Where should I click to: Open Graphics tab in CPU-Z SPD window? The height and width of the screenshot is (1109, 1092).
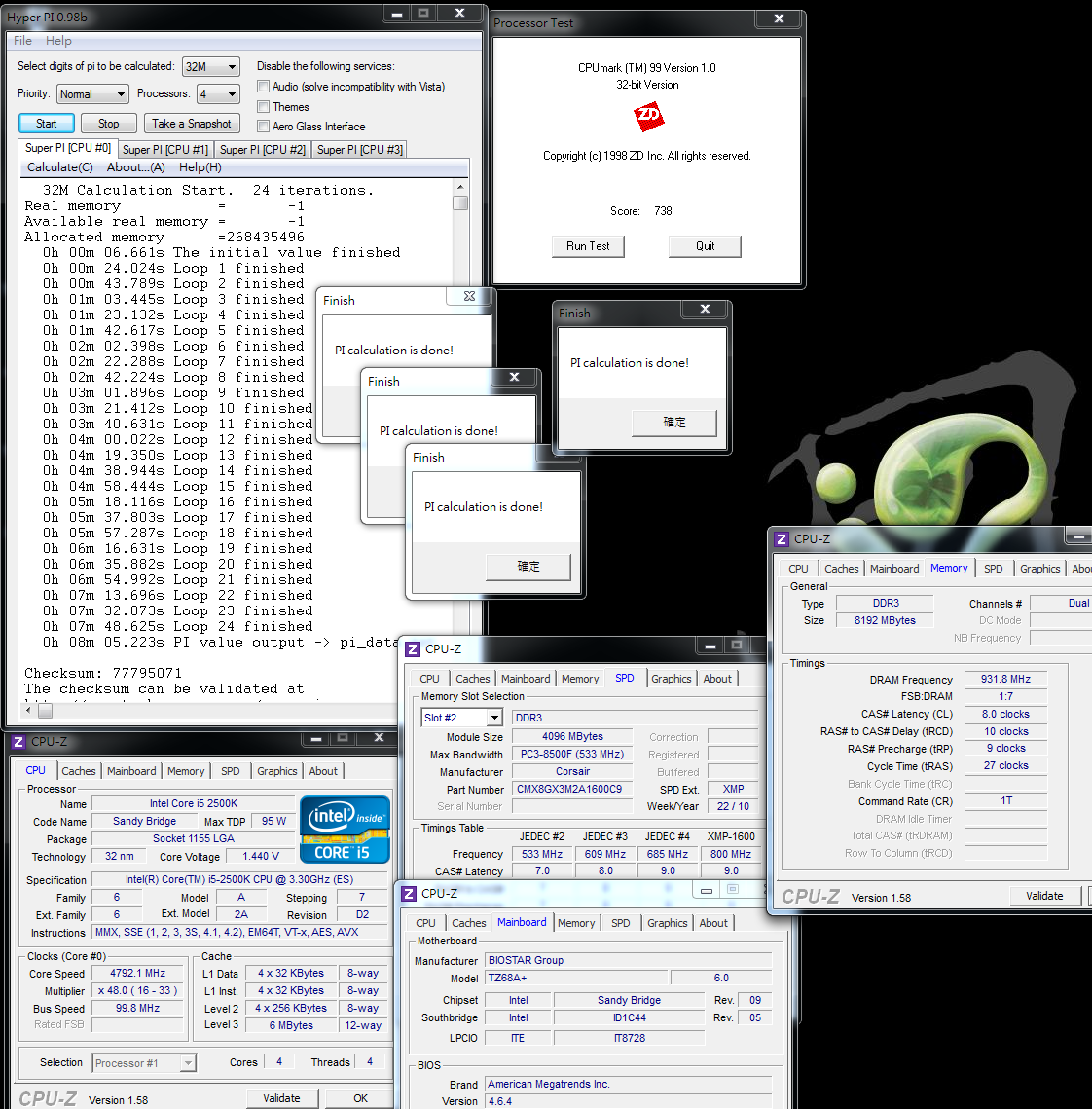(x=672, y=679)
